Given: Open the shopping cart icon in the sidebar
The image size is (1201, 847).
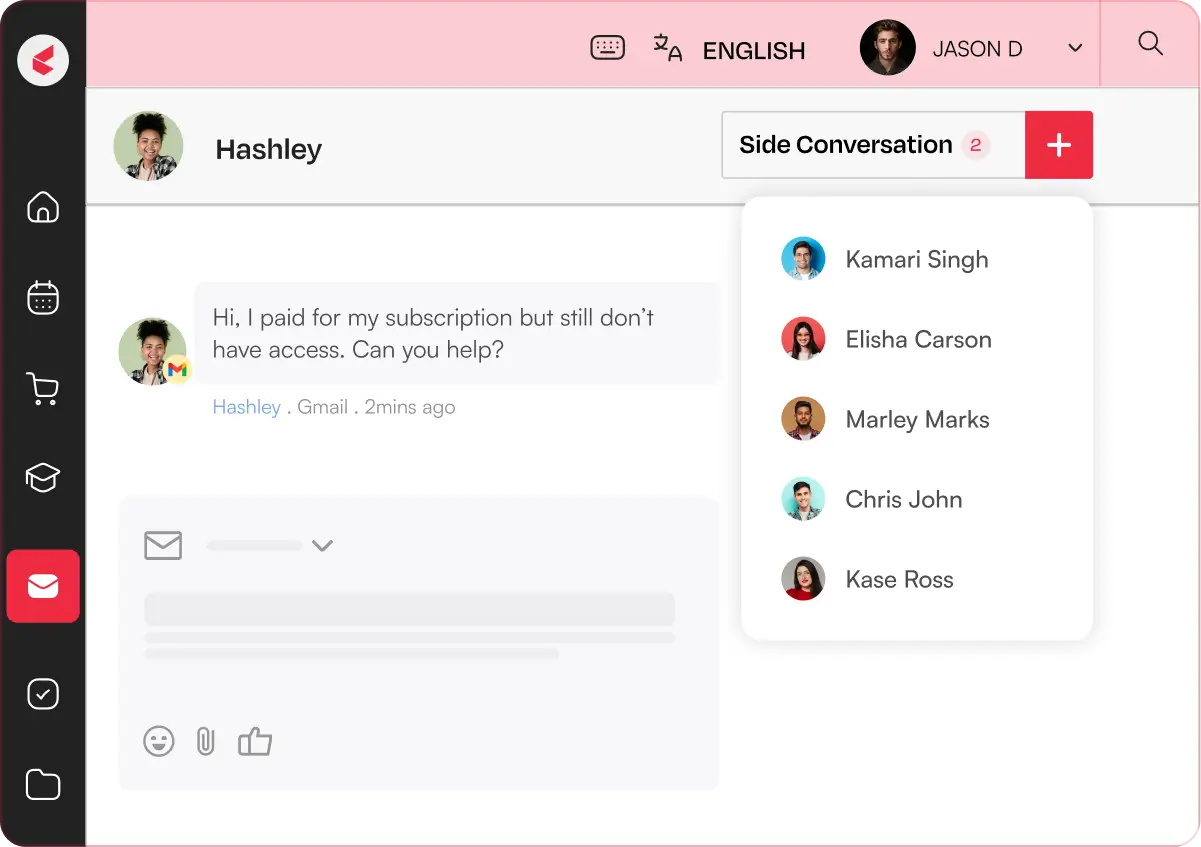Looking at the screenshot, I should tap(43, 388).
